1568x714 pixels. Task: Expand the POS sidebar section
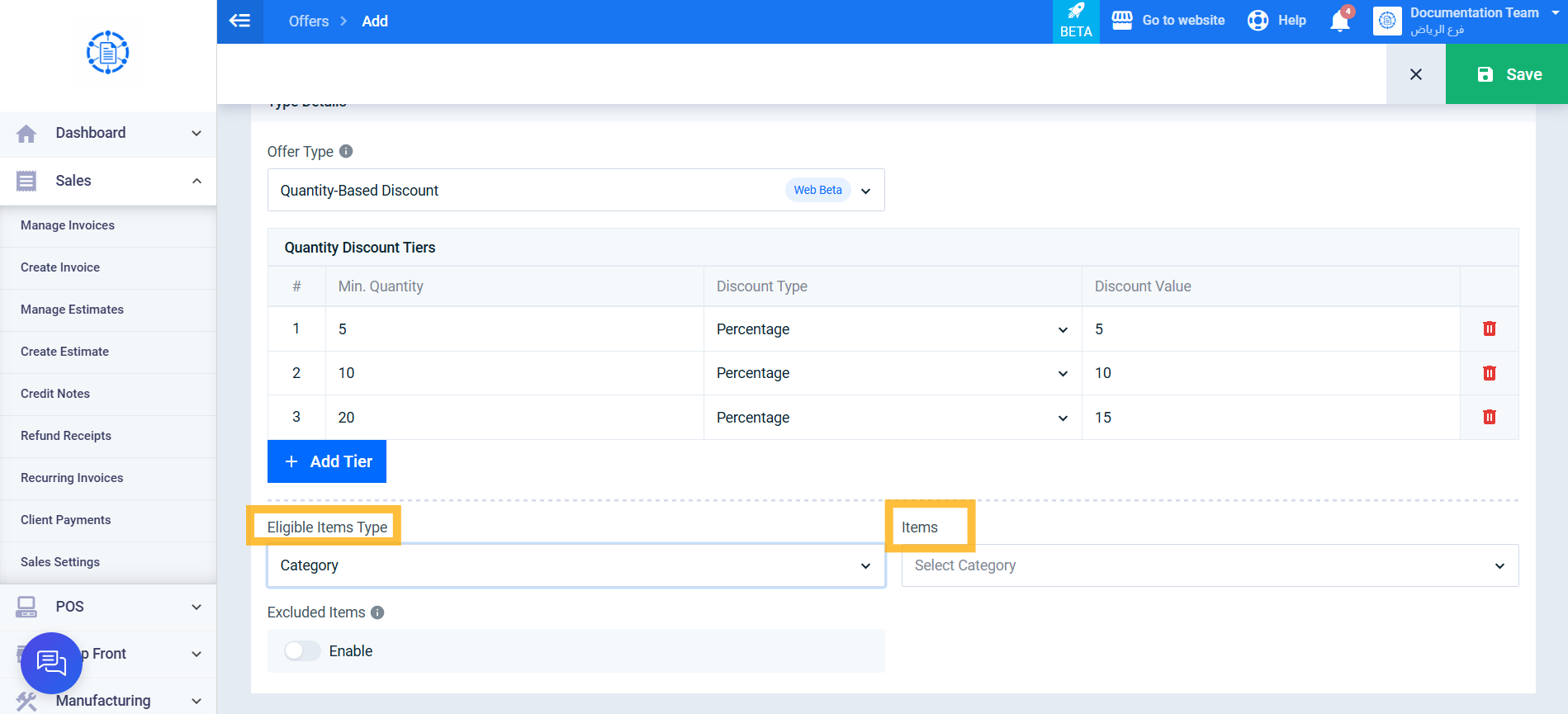[x=108, y=607]
